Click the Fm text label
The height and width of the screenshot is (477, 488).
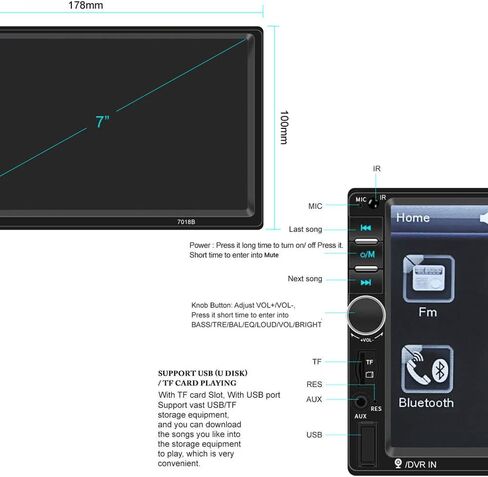(x=428, y=312)
